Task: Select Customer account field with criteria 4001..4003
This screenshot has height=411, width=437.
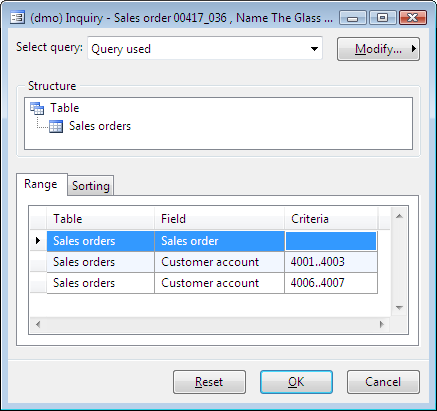Action: pos(219,262)
